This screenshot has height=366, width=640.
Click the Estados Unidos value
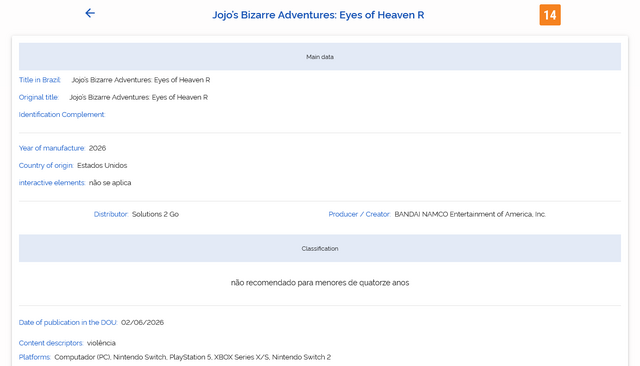[x=102, y=165]
